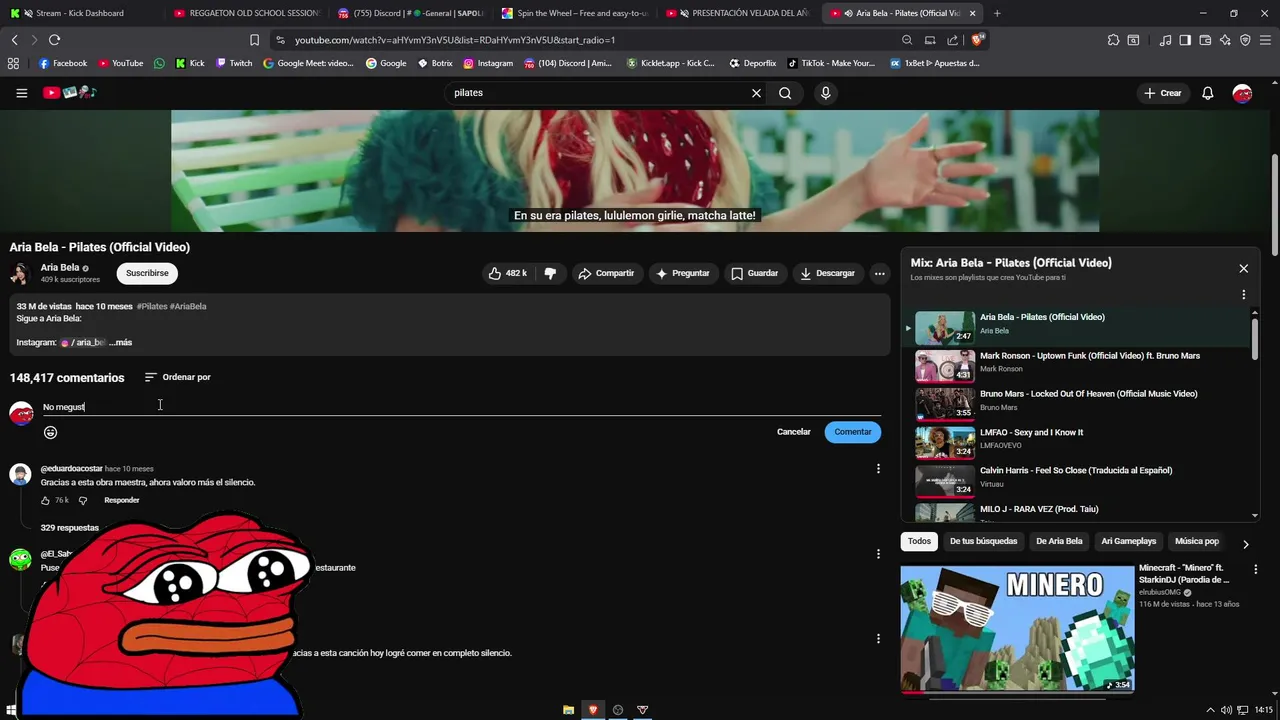This screenshot has height=720, width=1280.
Task: Click the Preguntar button
Action: (x=682, y=273)
